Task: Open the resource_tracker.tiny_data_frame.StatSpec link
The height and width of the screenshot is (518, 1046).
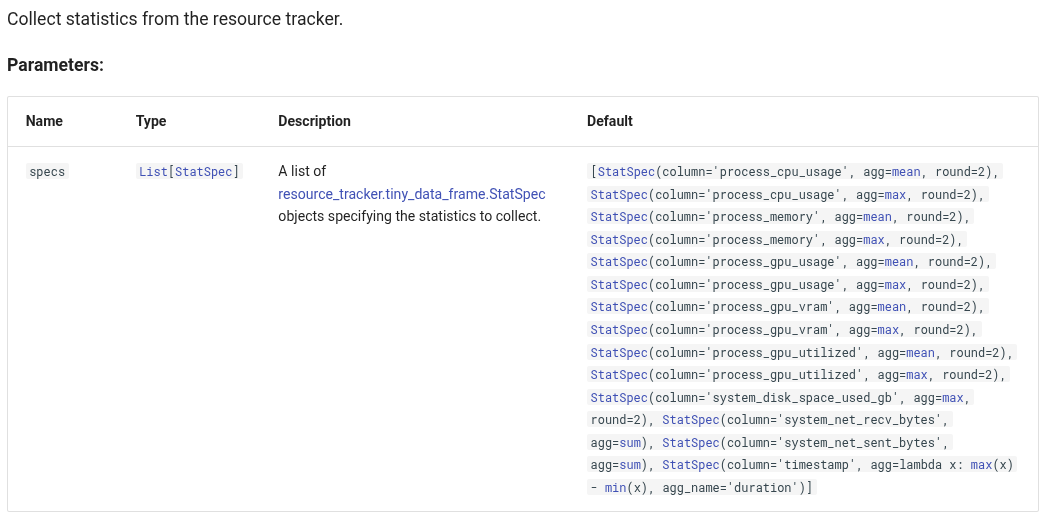Action: pyautogui.click(x=411, y=194)
